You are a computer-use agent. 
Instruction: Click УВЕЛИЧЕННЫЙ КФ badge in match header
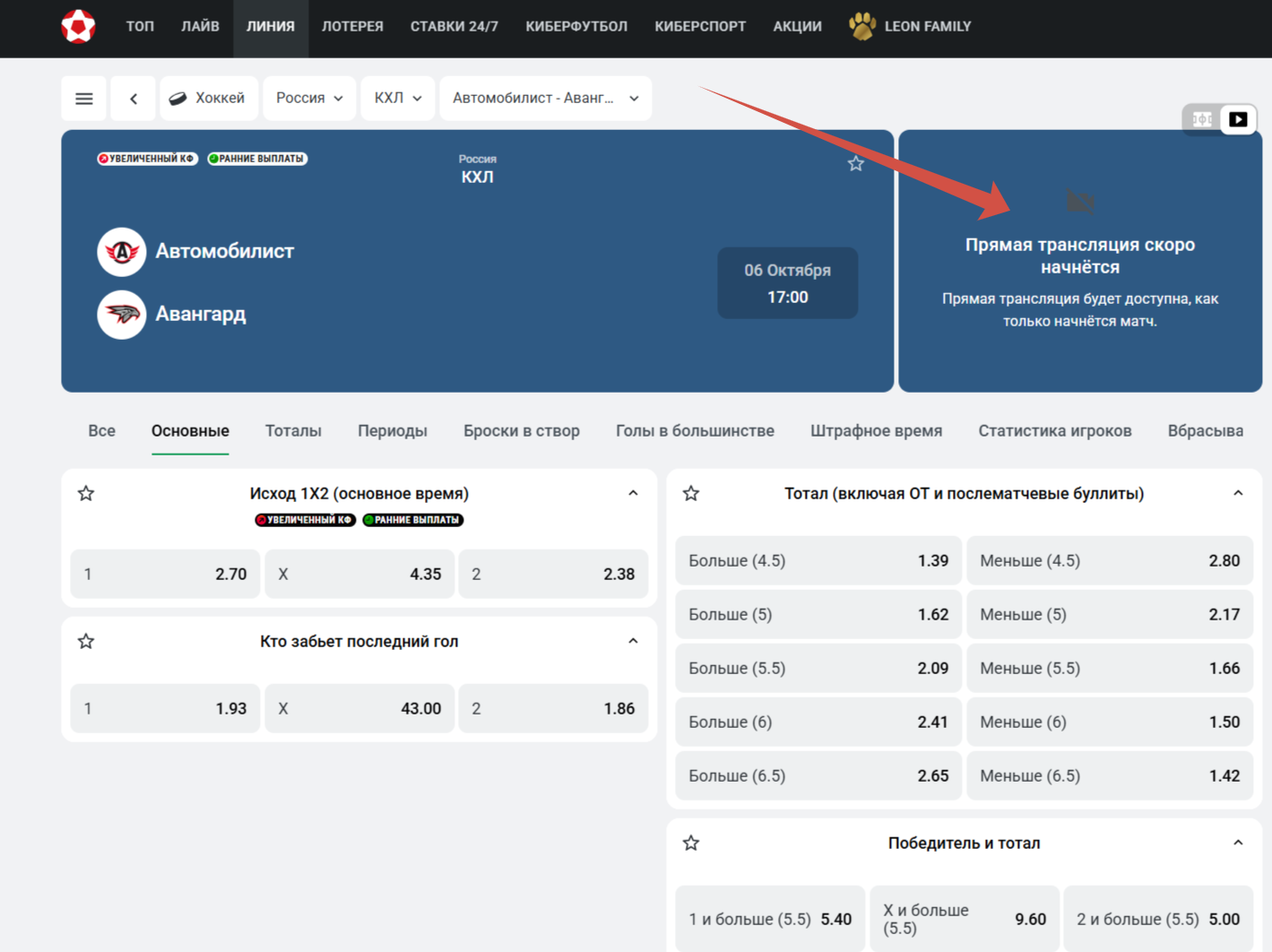[x=148, y=159]
